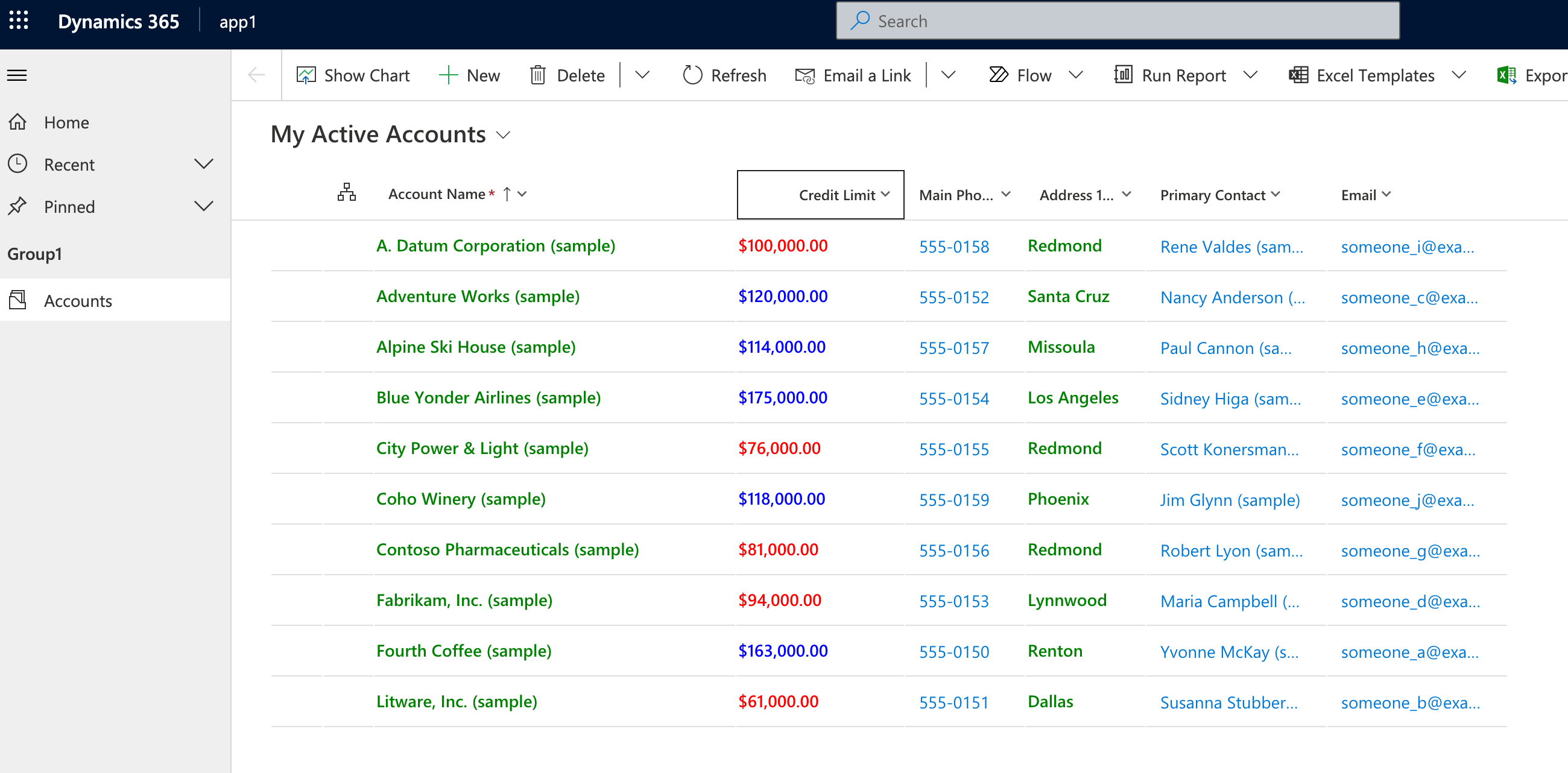Expand the Pinned navigation section

pyautogui.click(x=204, y=206)
